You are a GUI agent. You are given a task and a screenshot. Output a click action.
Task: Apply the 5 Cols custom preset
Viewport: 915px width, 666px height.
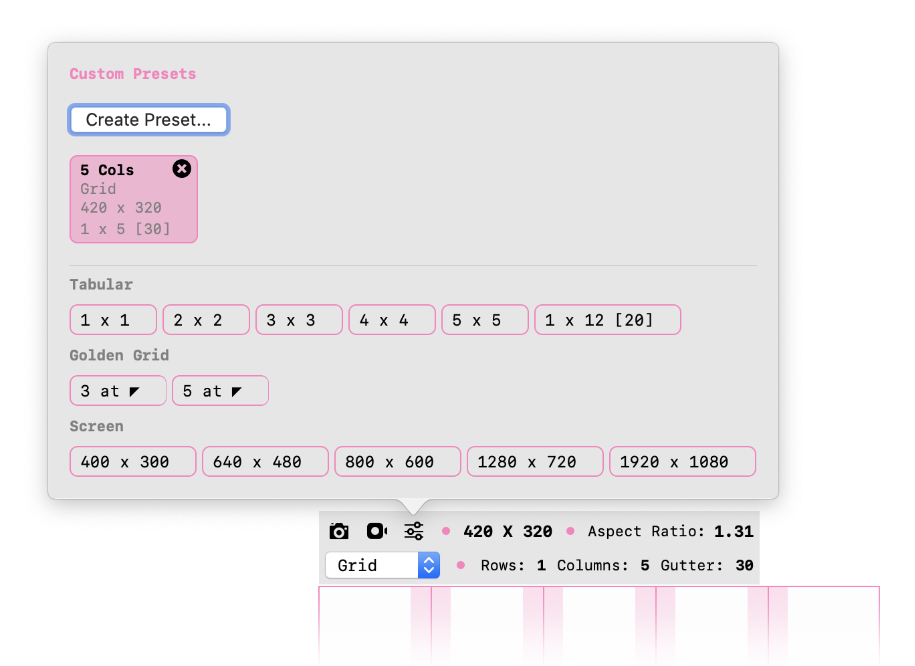click(134, 199)
